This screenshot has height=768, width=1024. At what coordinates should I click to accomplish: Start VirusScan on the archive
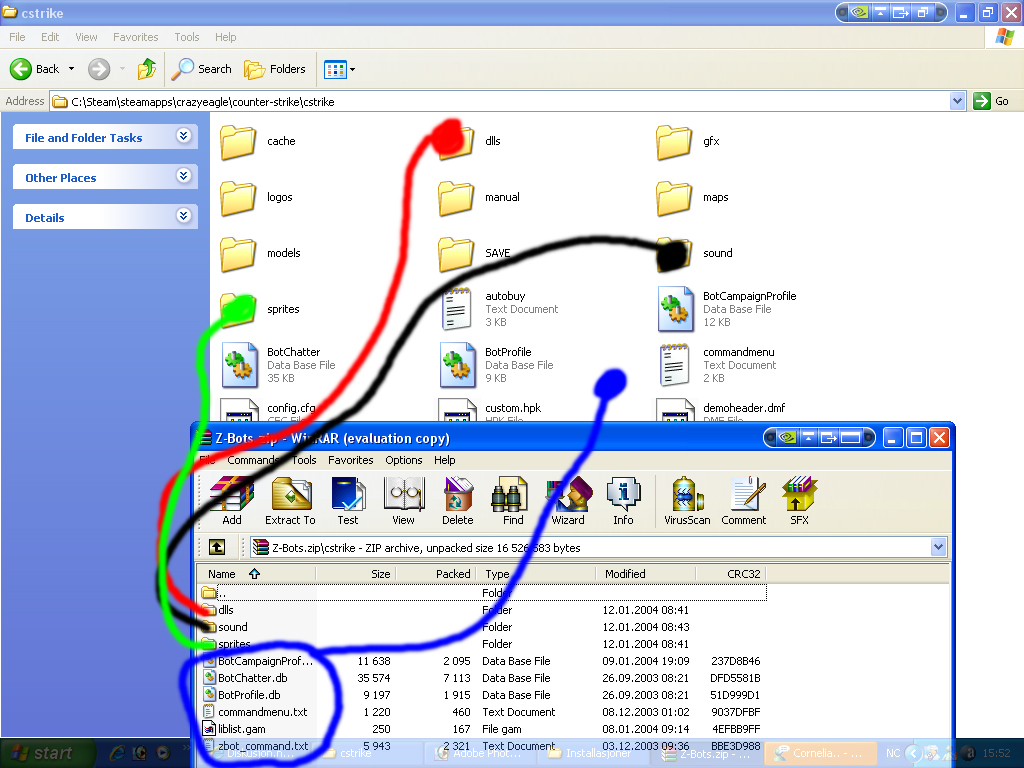[x=687, y=500]
